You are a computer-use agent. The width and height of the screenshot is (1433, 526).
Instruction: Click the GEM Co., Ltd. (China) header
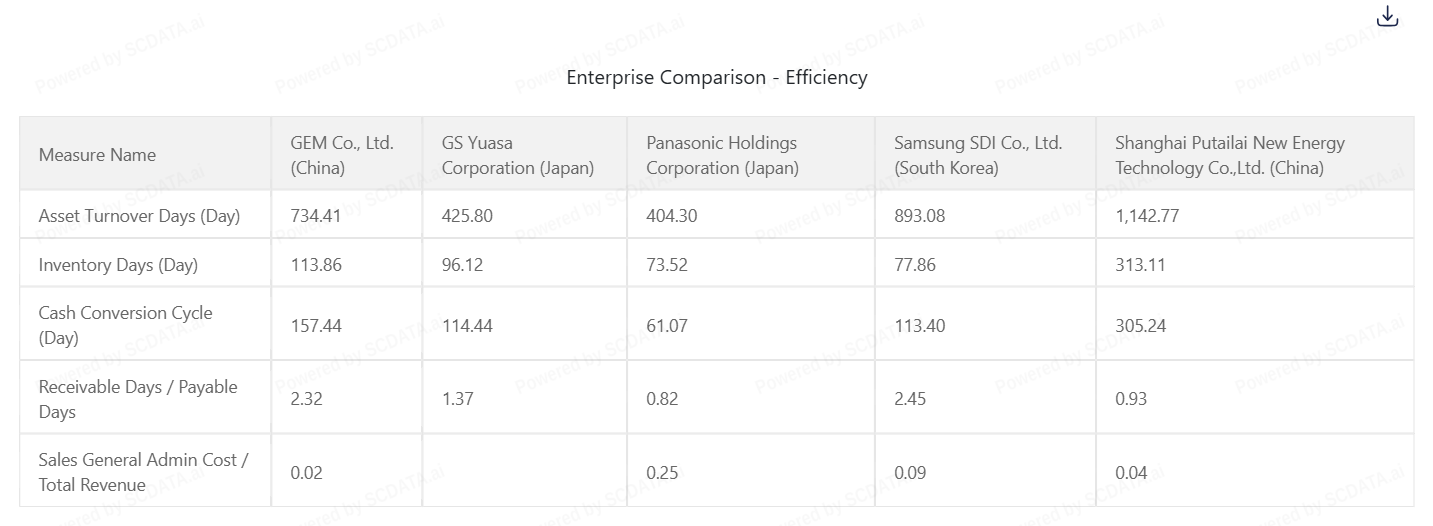[342, 155]
